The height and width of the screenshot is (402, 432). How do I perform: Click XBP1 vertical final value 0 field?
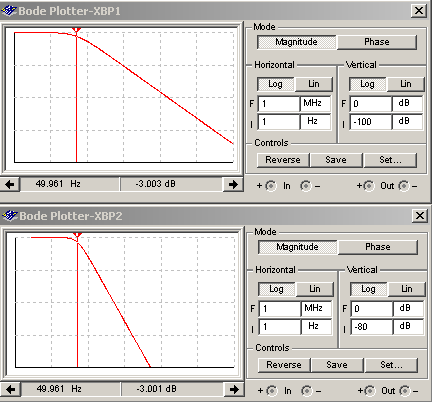point(371,104)
